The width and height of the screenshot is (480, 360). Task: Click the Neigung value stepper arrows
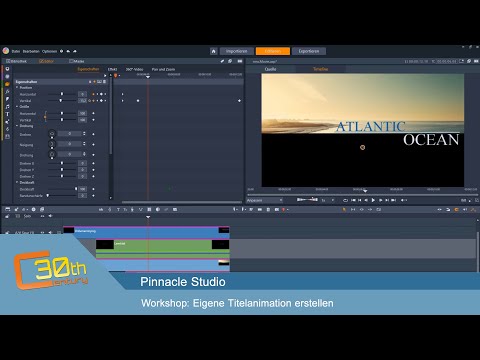84,144
